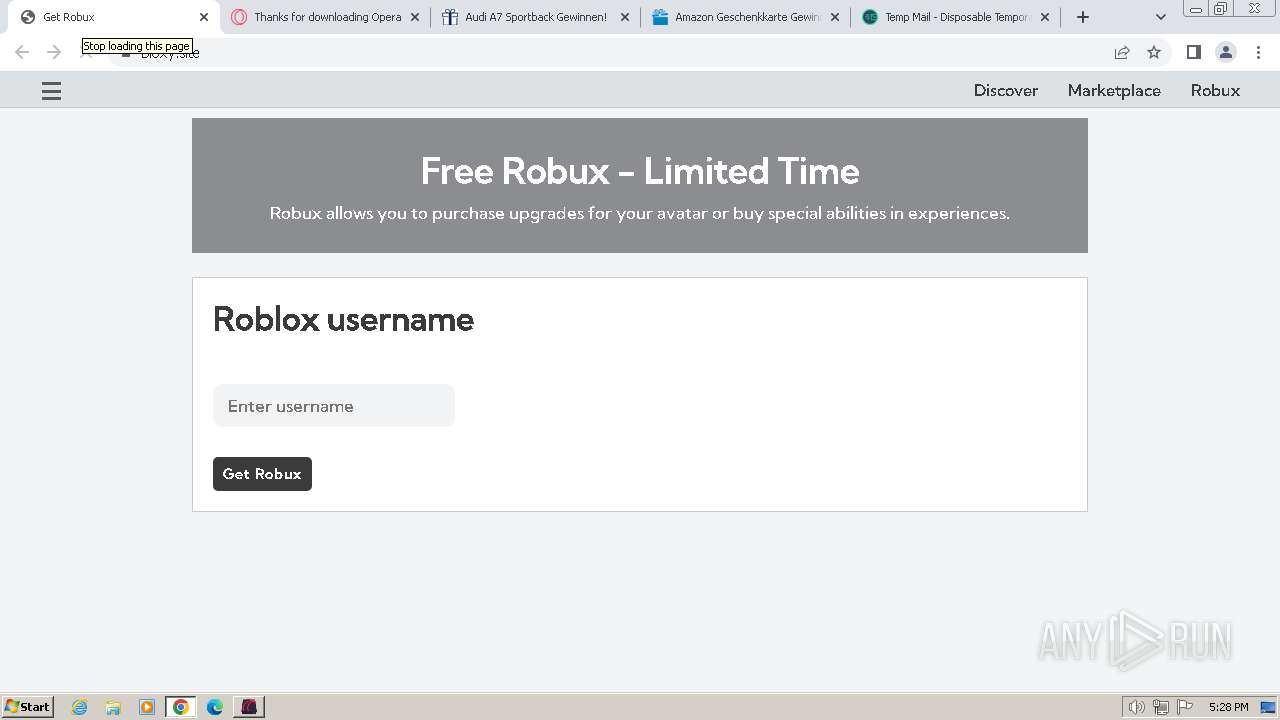The image size is (1280, 720).
Task: Toggle the browser side panel
Action: (1193, 52)
